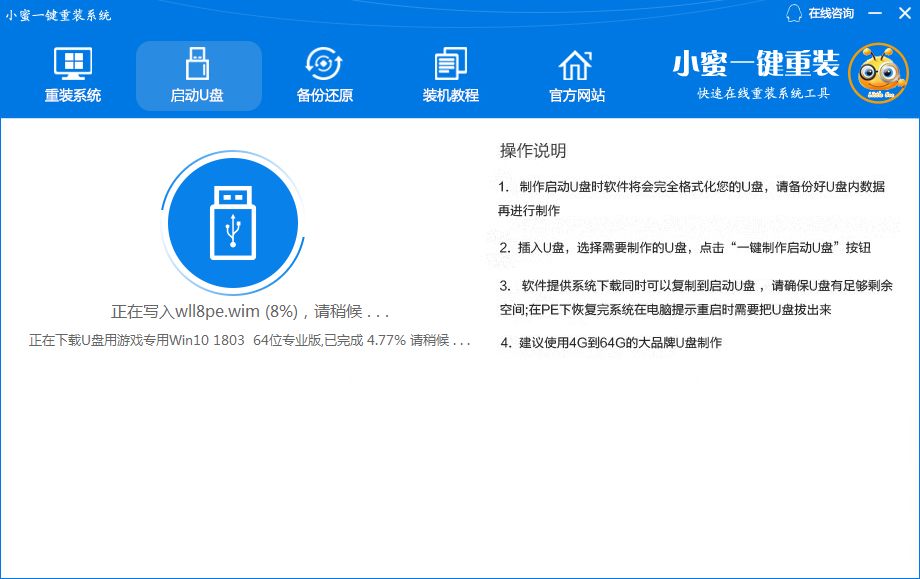The image size is (920, 579).
Task: Click the 快速在线重装系统工具 tagline
Action: click(763, 93)
